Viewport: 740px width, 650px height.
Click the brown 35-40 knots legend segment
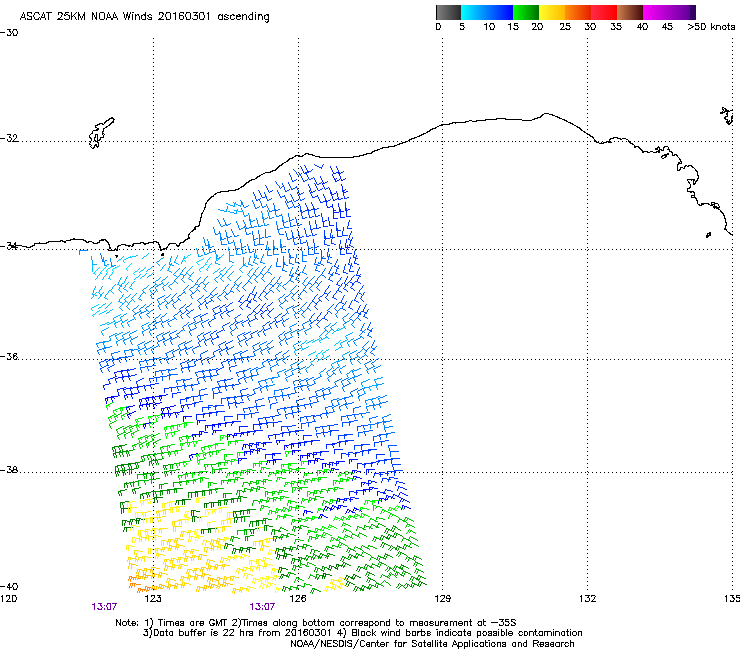click(630, 12)
